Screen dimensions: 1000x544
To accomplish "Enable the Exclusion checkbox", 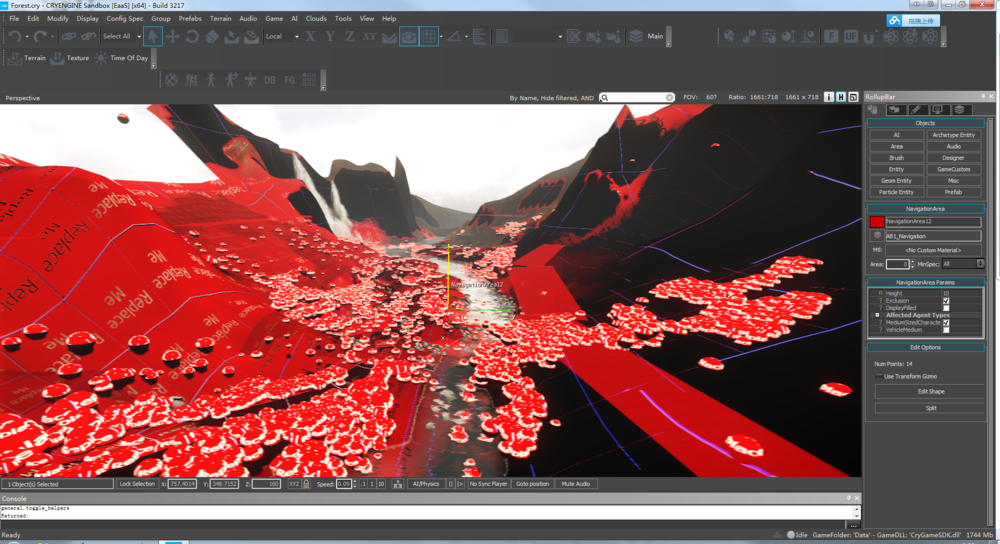I will [x=946, y=300].
